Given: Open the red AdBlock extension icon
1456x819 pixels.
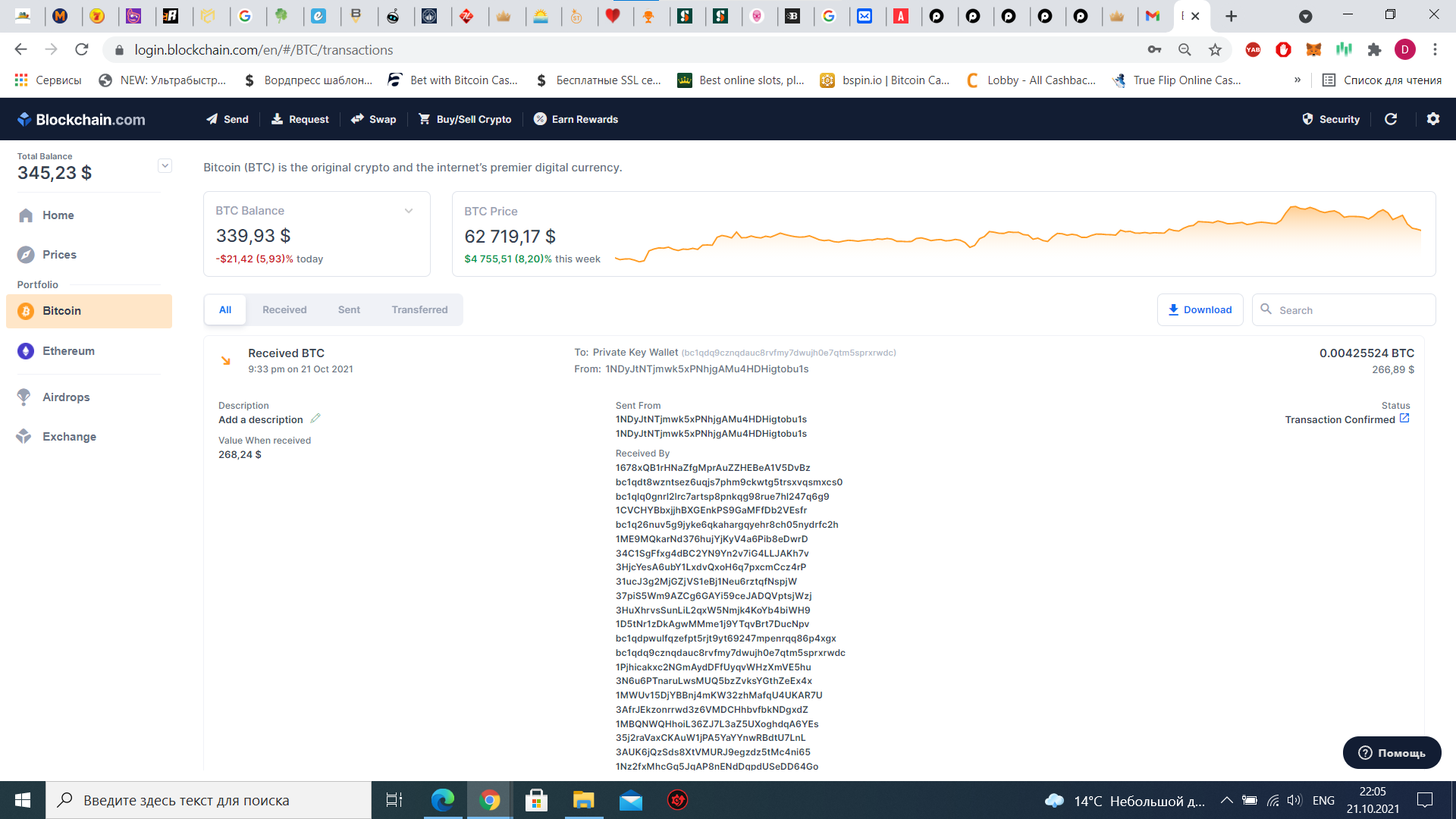Looking at the screenshot, I should 1283,49.
